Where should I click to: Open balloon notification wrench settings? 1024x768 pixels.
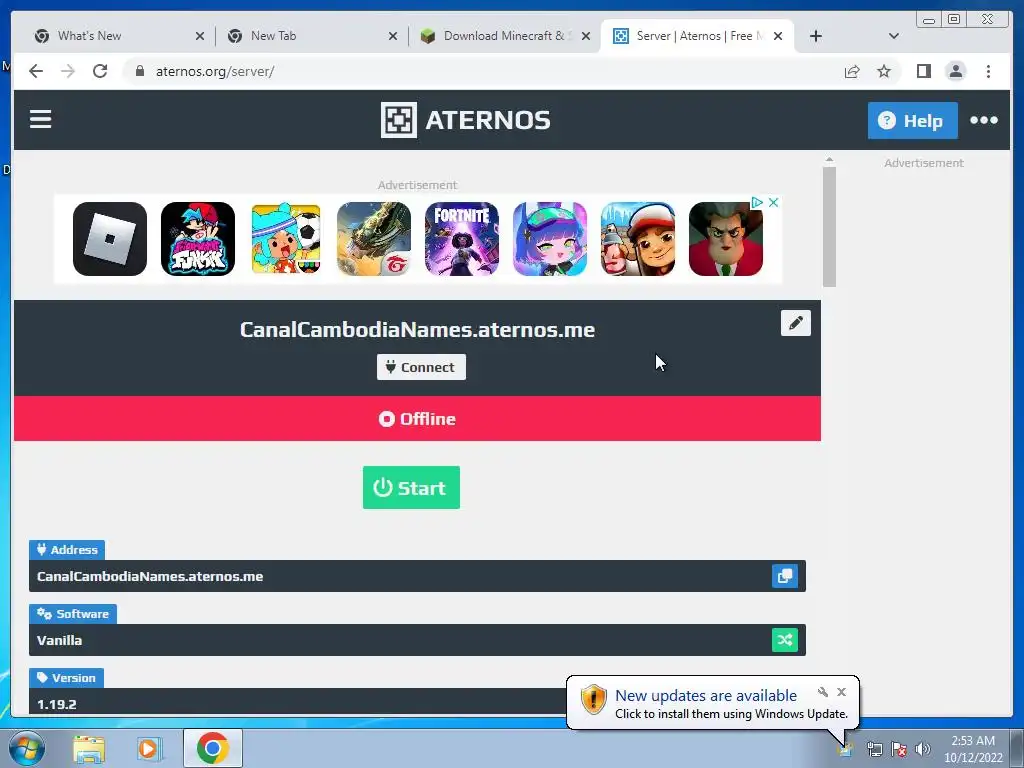pos(822,692)
